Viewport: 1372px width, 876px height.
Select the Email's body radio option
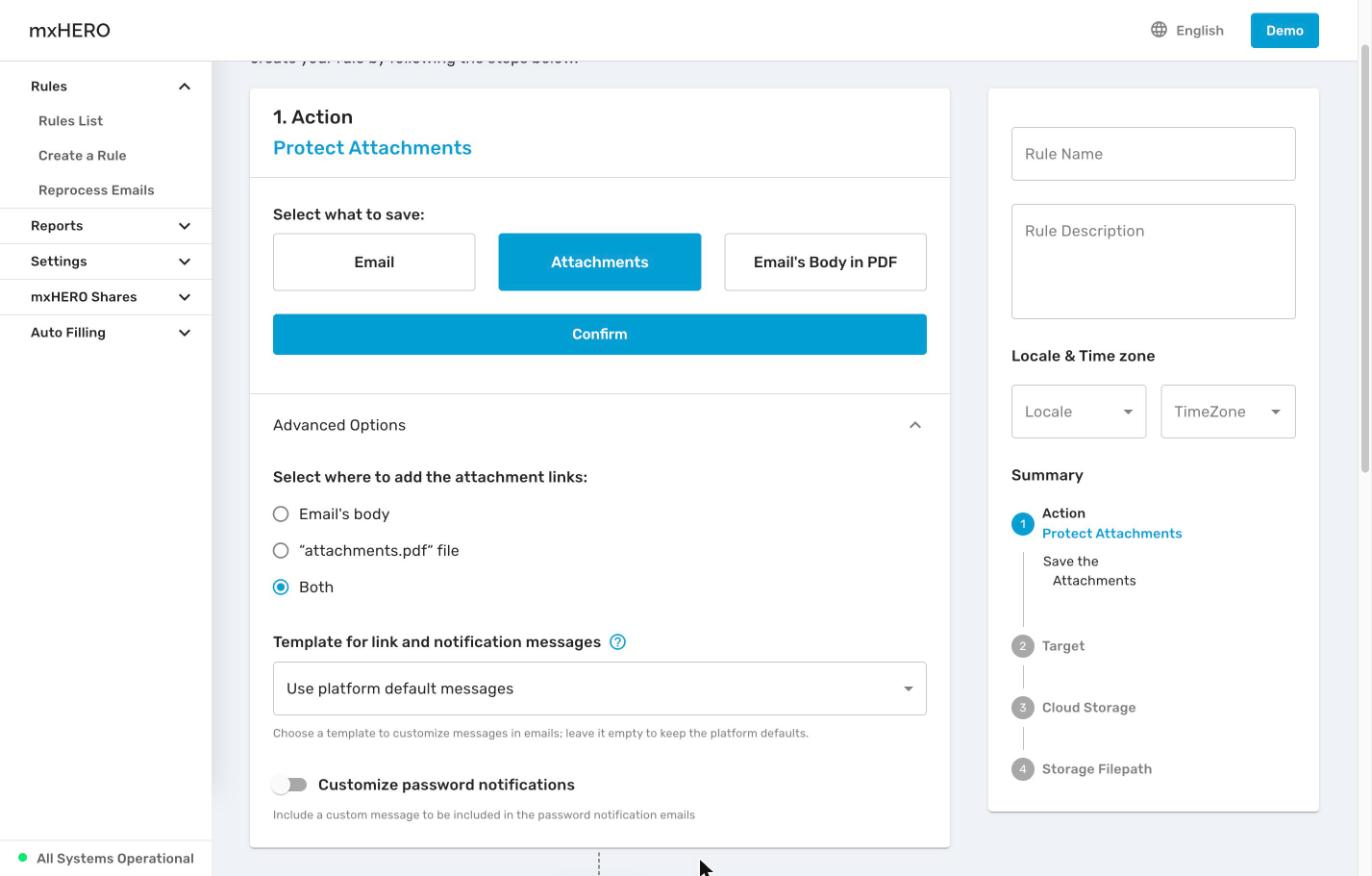[281, 514]
